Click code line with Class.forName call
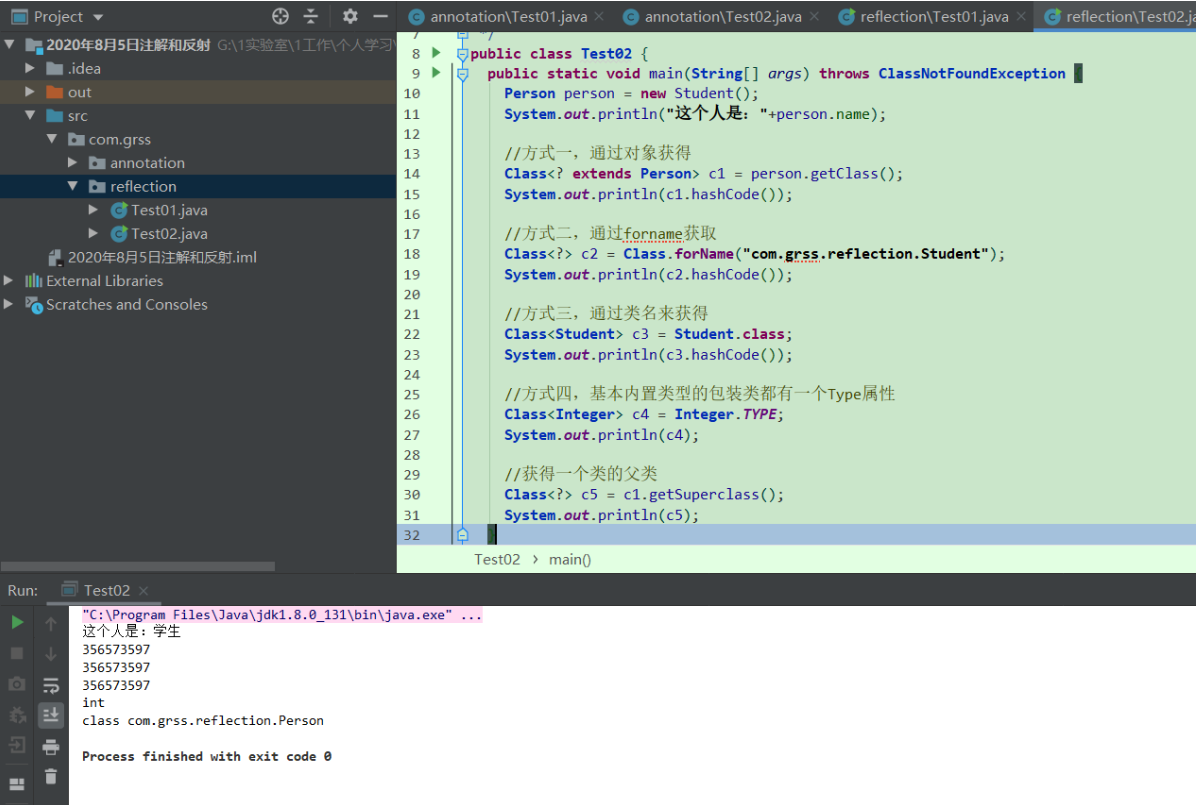 point(754,254)
